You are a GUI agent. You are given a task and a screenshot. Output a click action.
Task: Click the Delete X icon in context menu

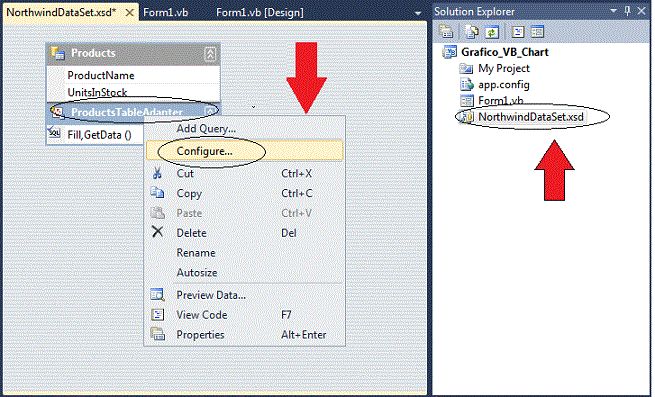(x=157, y=232)
